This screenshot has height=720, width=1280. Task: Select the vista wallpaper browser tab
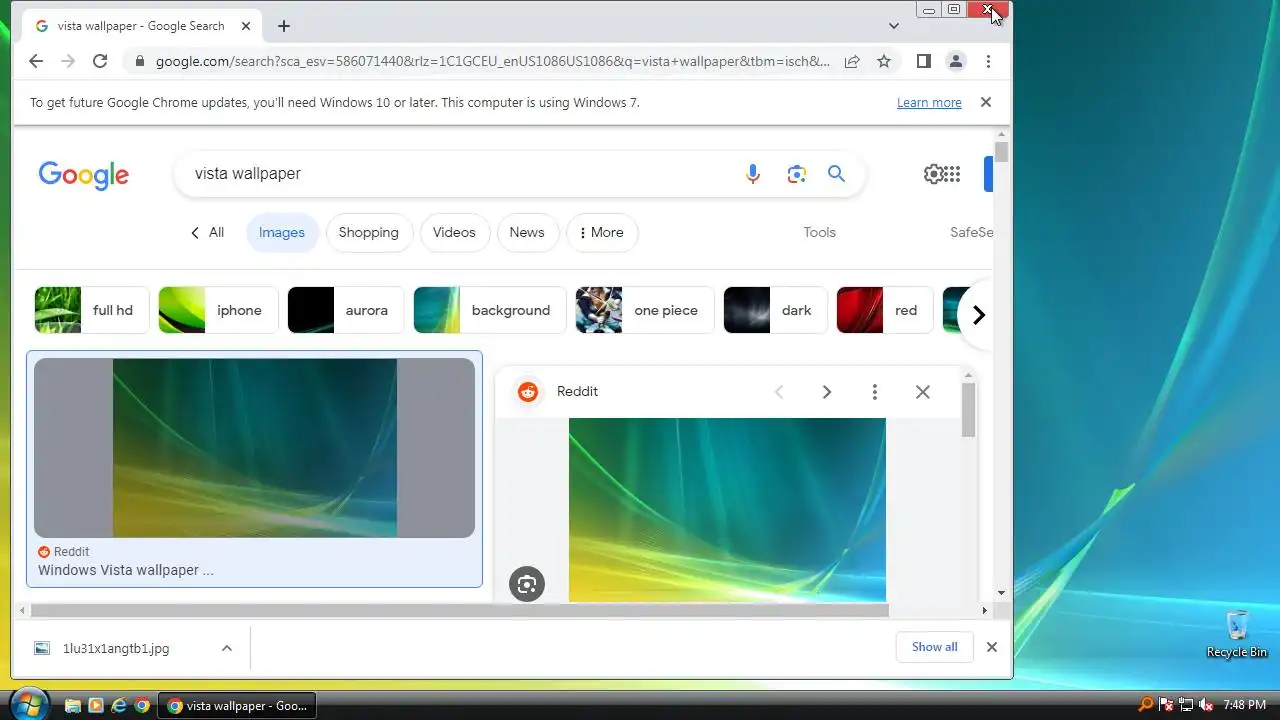(140, 26)
